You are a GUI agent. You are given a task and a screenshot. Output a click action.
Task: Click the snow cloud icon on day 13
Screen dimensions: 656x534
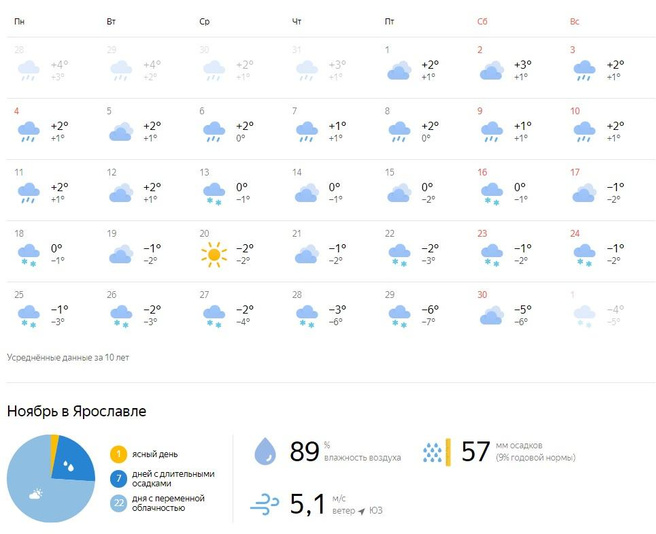tap(213, 193)
